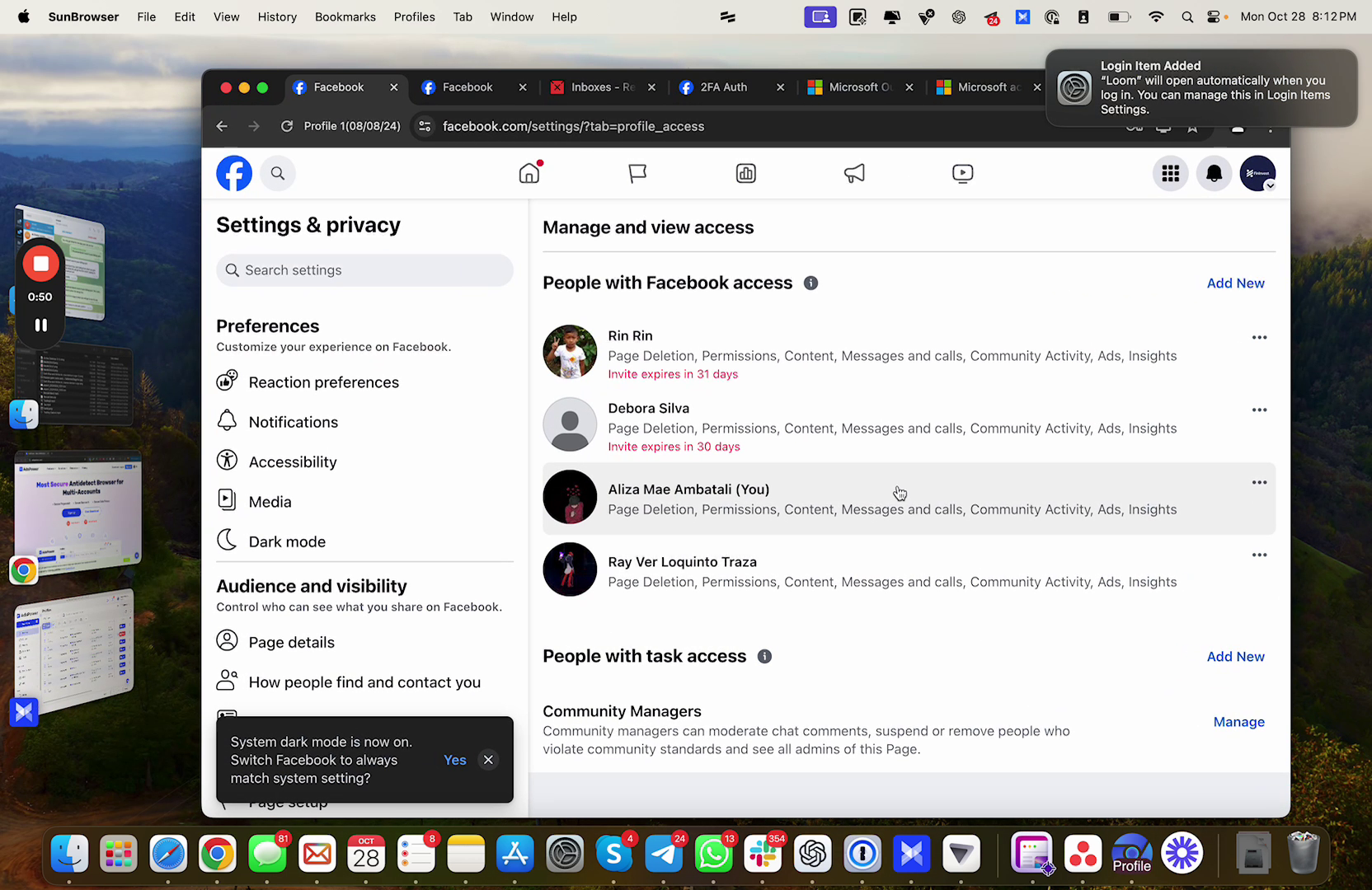This screenshot has height=890, width=1372.
Task: Open System Settings from the Dock
Action: (x=565, y=854)
